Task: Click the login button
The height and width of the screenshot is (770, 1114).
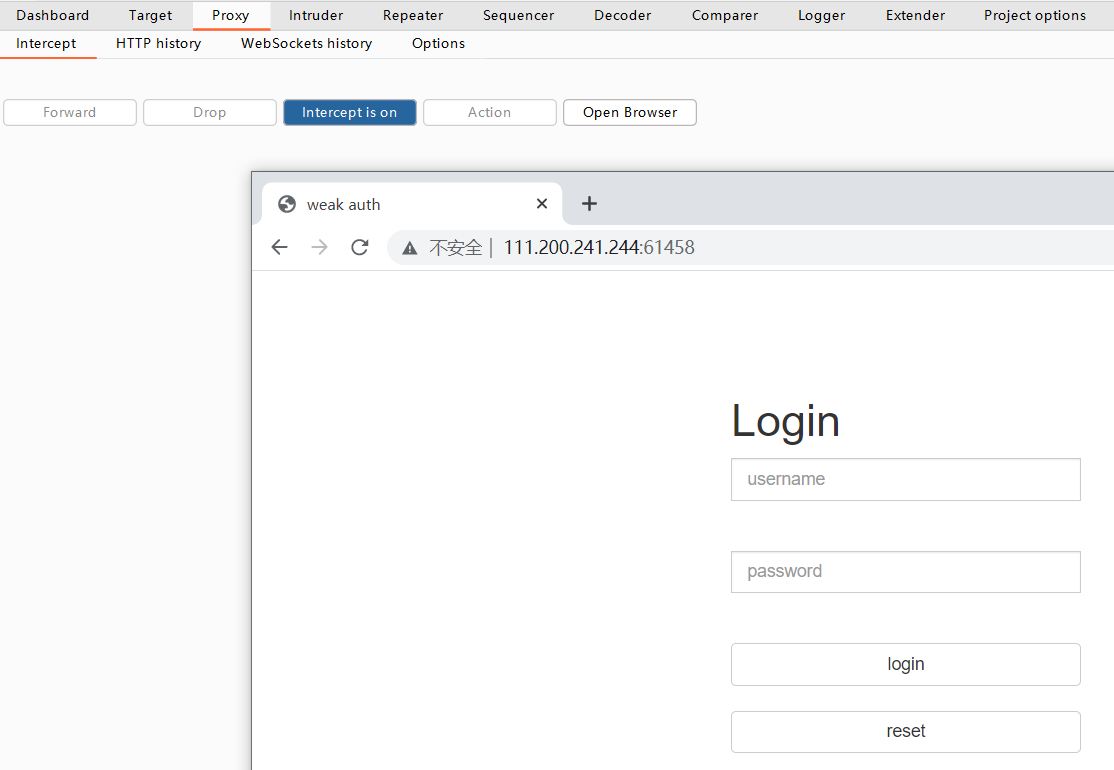Action: [x=905, y=664]
